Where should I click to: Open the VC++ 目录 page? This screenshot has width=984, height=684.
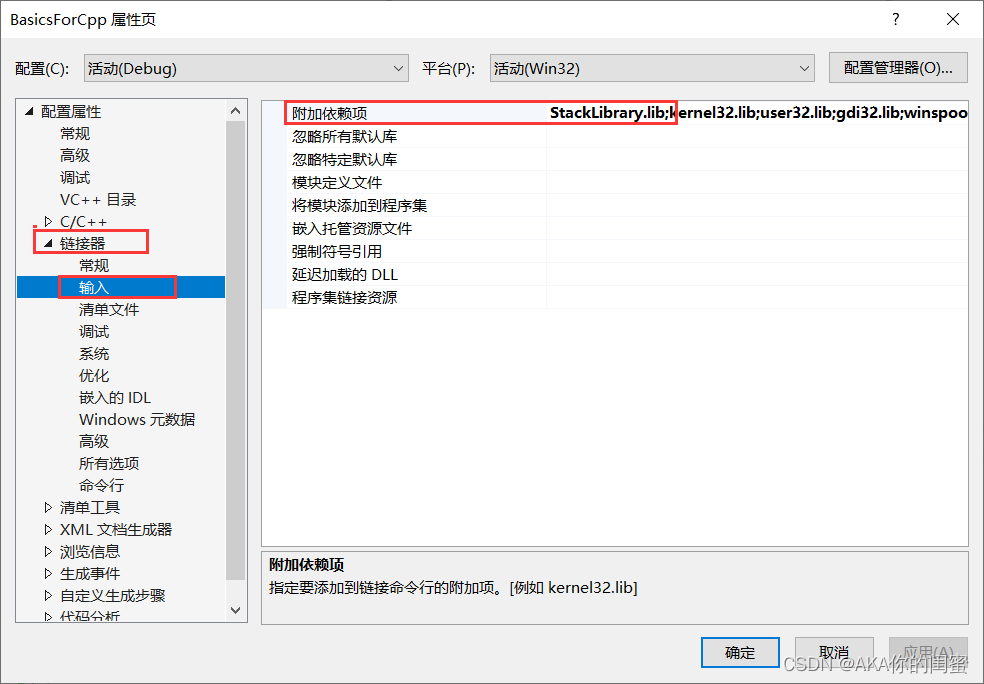98,200
